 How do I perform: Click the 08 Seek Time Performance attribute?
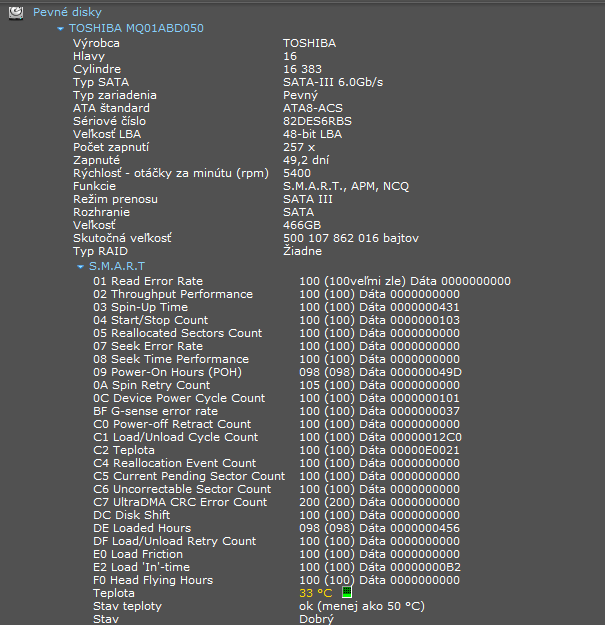(x=171, y=359)
